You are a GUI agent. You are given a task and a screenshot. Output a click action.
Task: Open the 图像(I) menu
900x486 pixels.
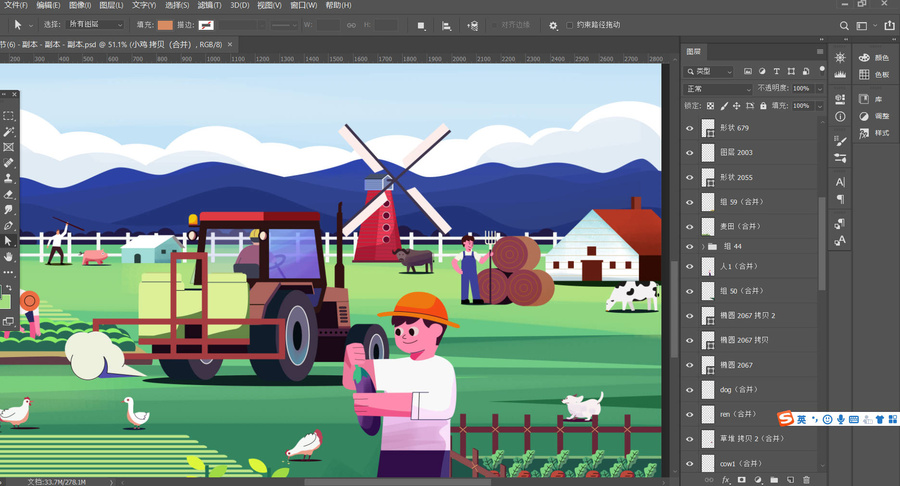[79, 5]
